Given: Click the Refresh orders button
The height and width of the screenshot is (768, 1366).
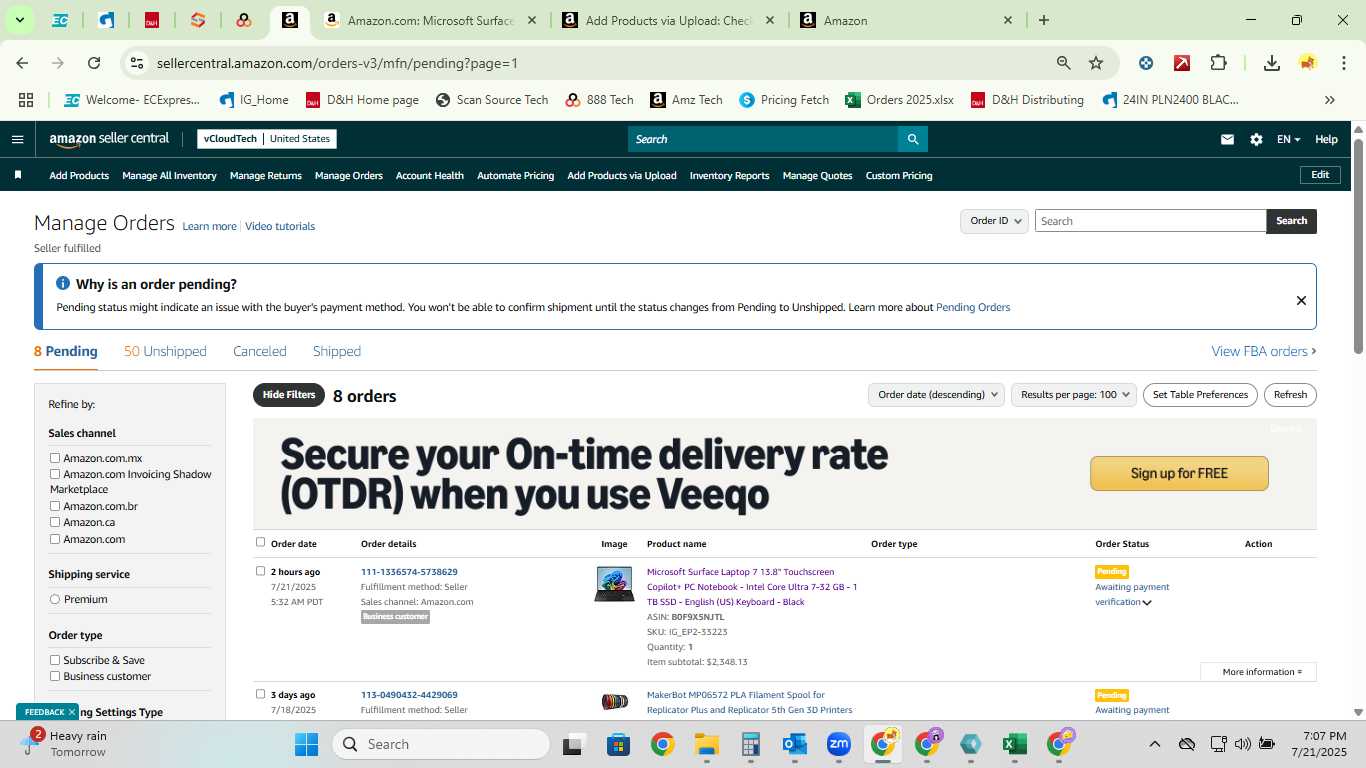Looking at the screenshot, I should coord(1290,395).
